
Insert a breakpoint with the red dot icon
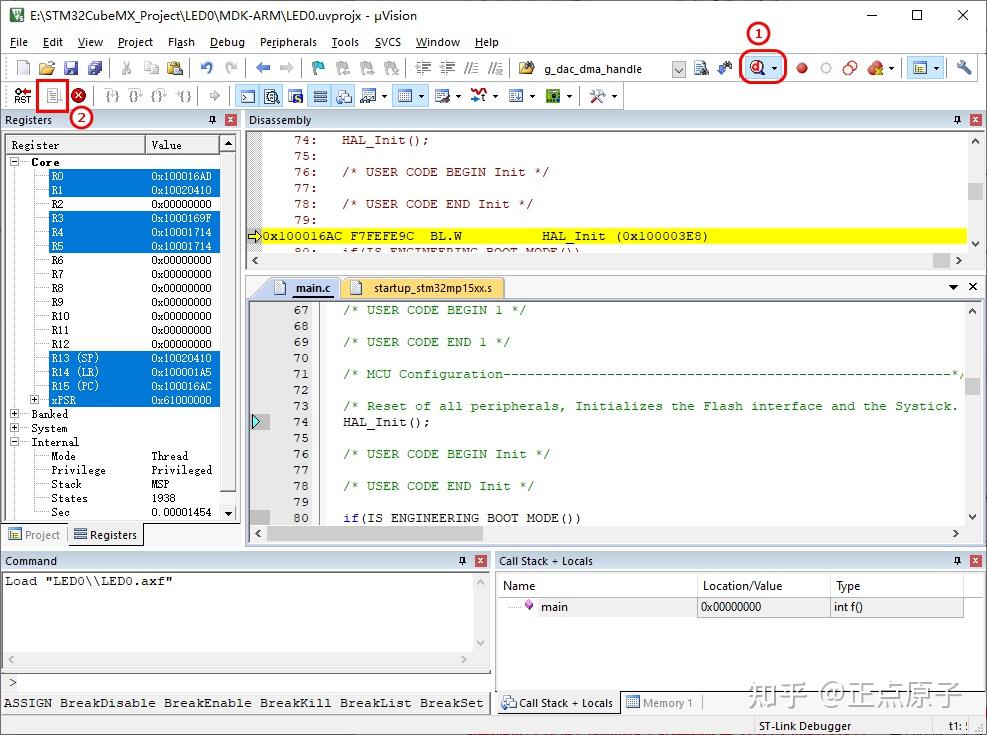coord(801,68)
